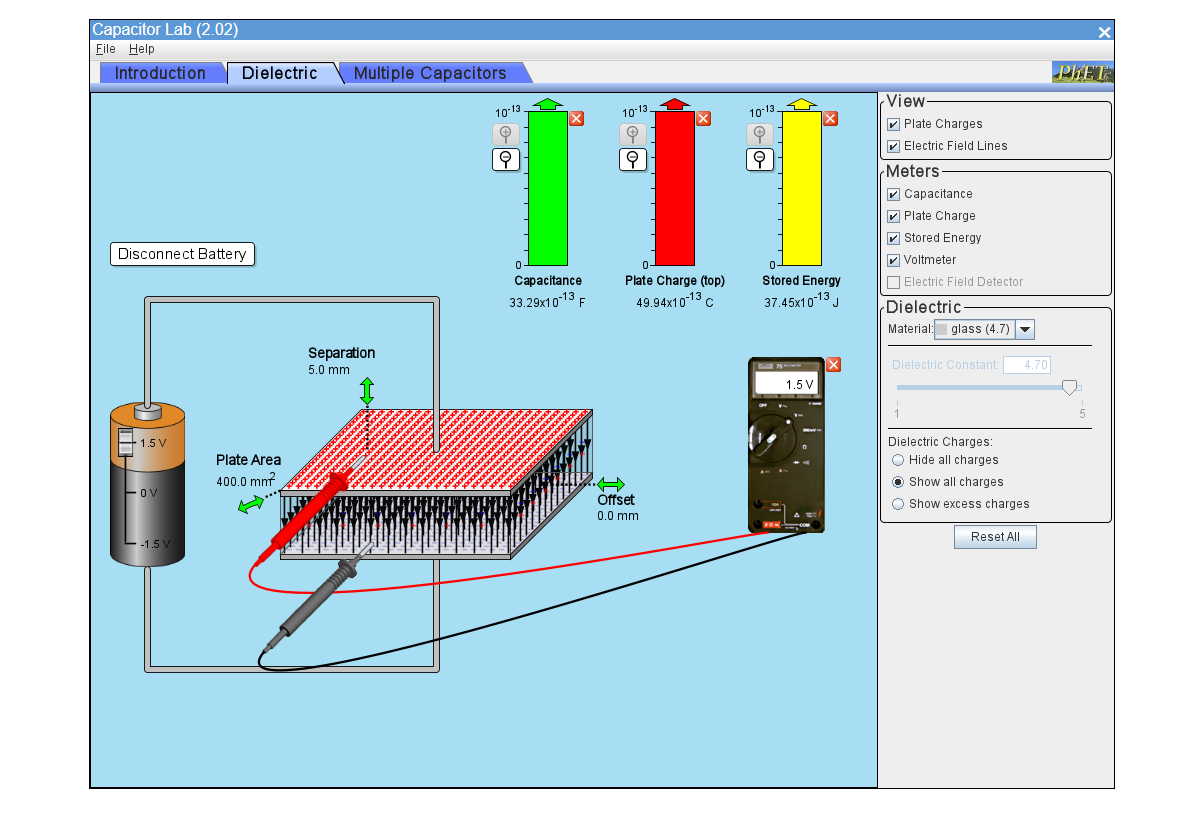Switch to the Multiple Capacitors tab
The image size is (1182, 815).
(x=430, y=73)
